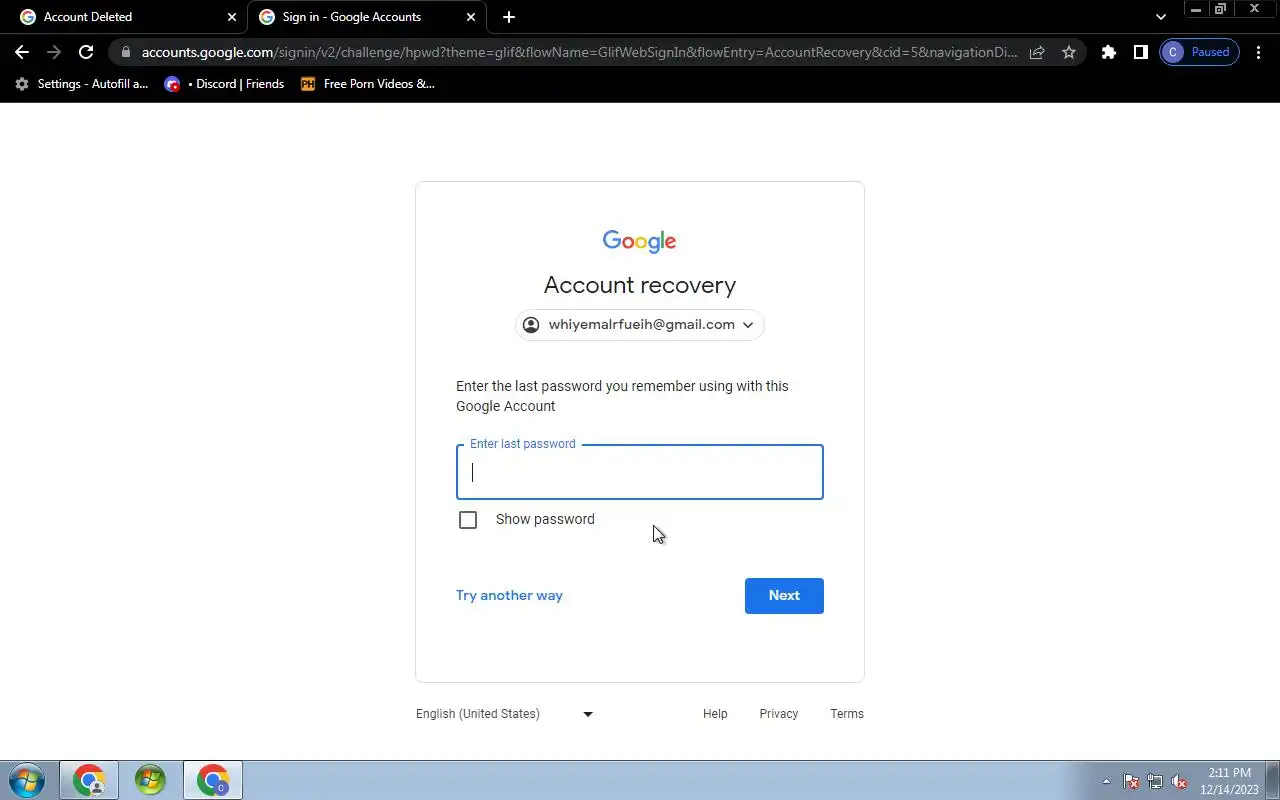1280x800 pixels.
Task: Click the Action Center flag tray icon
Action: tap(1131, 782)
